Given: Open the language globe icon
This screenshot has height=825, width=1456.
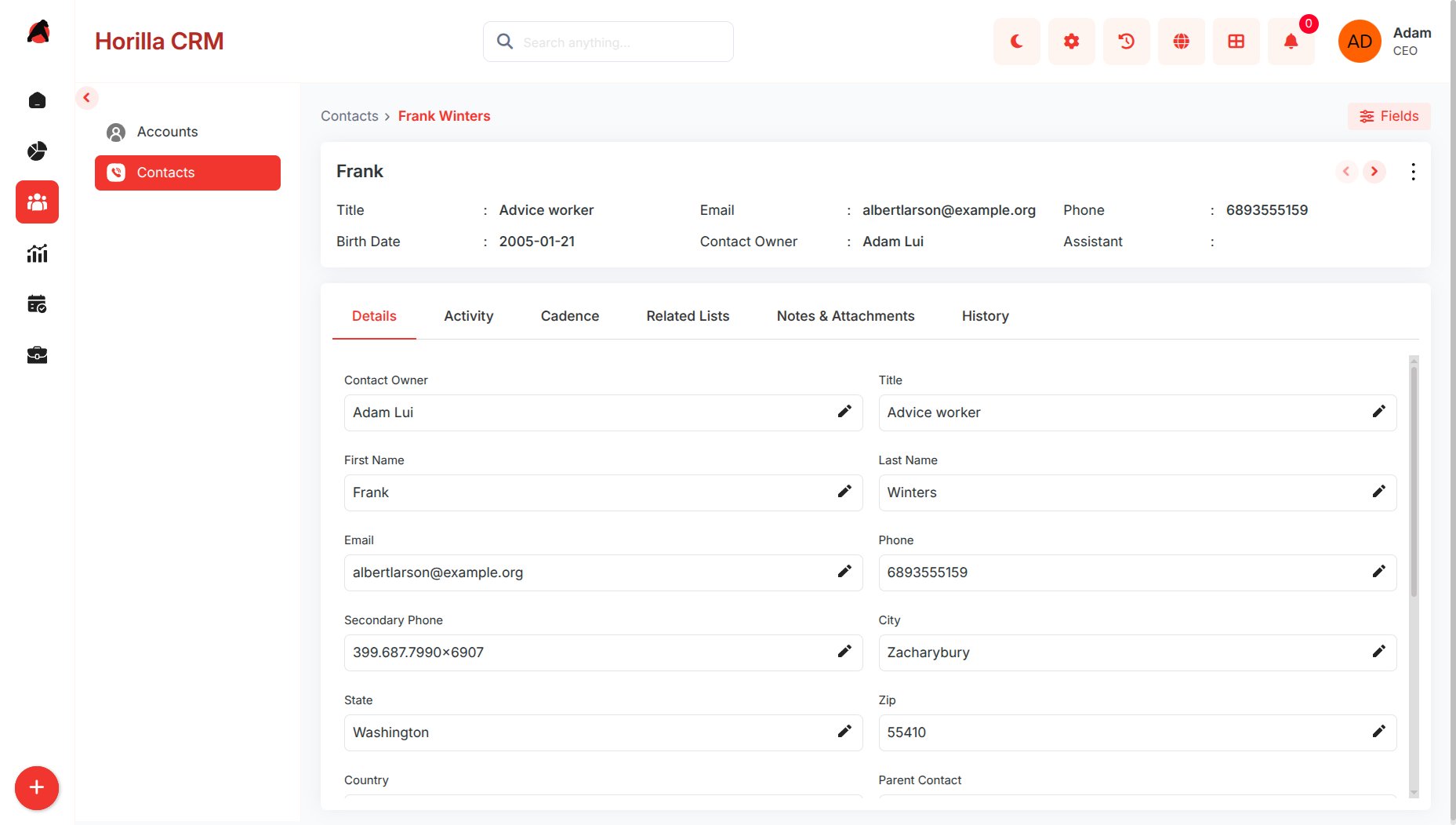Looking at the screenshot, I should [1182, 42].
